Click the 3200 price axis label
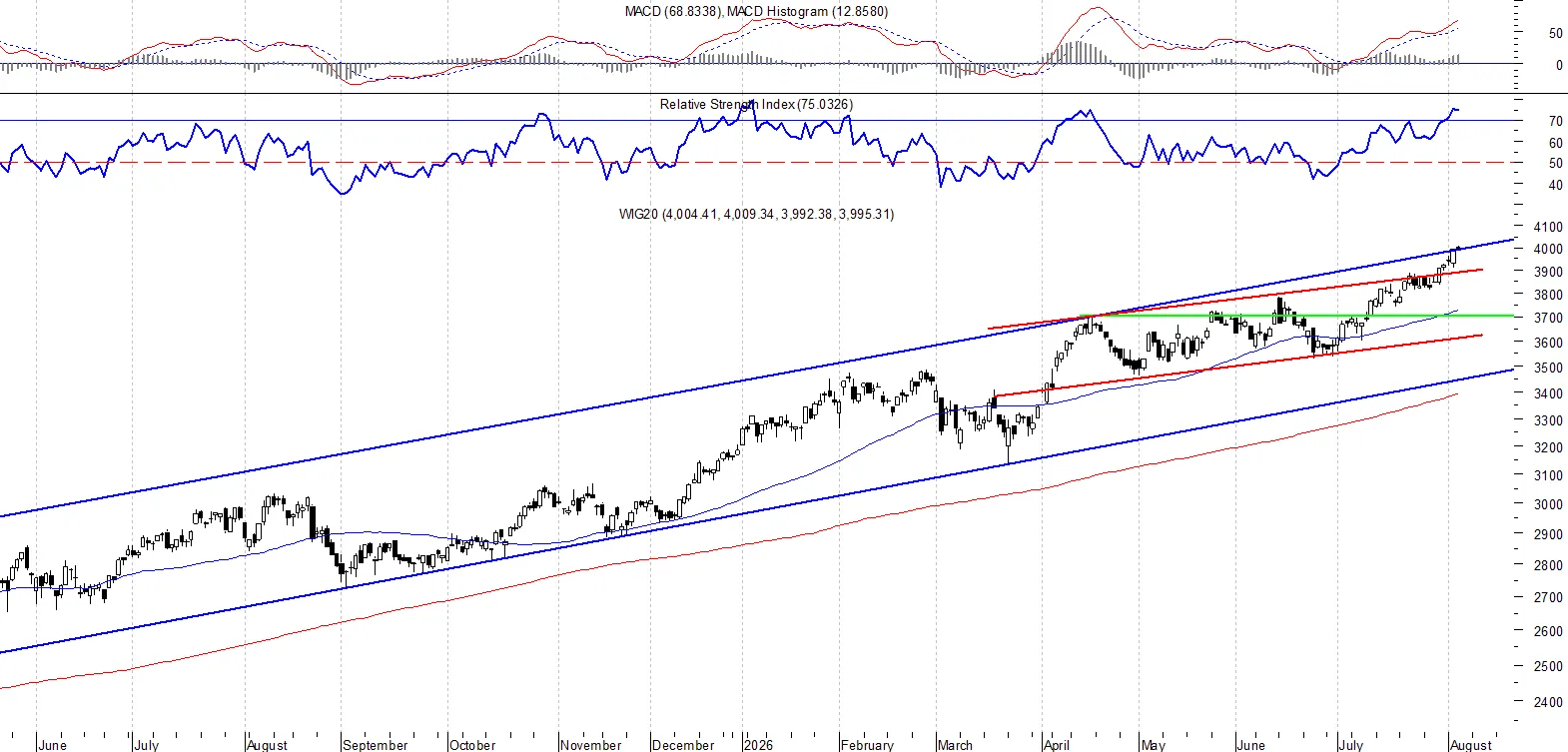 tap(1548, 447)
